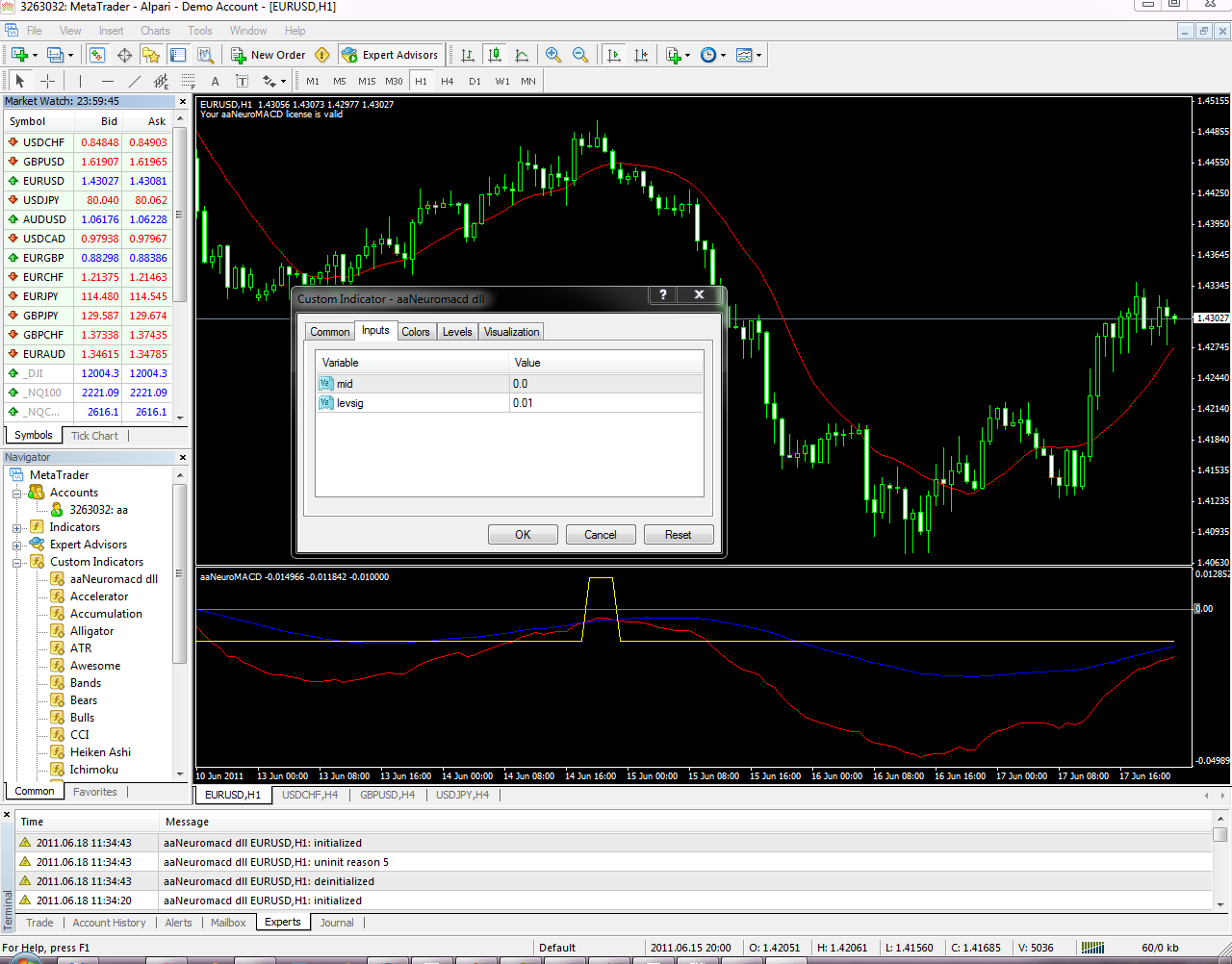The image size is (1232, 964).
Task: Click OK in Custom Indicator dialog
Action: coord(523,535)
